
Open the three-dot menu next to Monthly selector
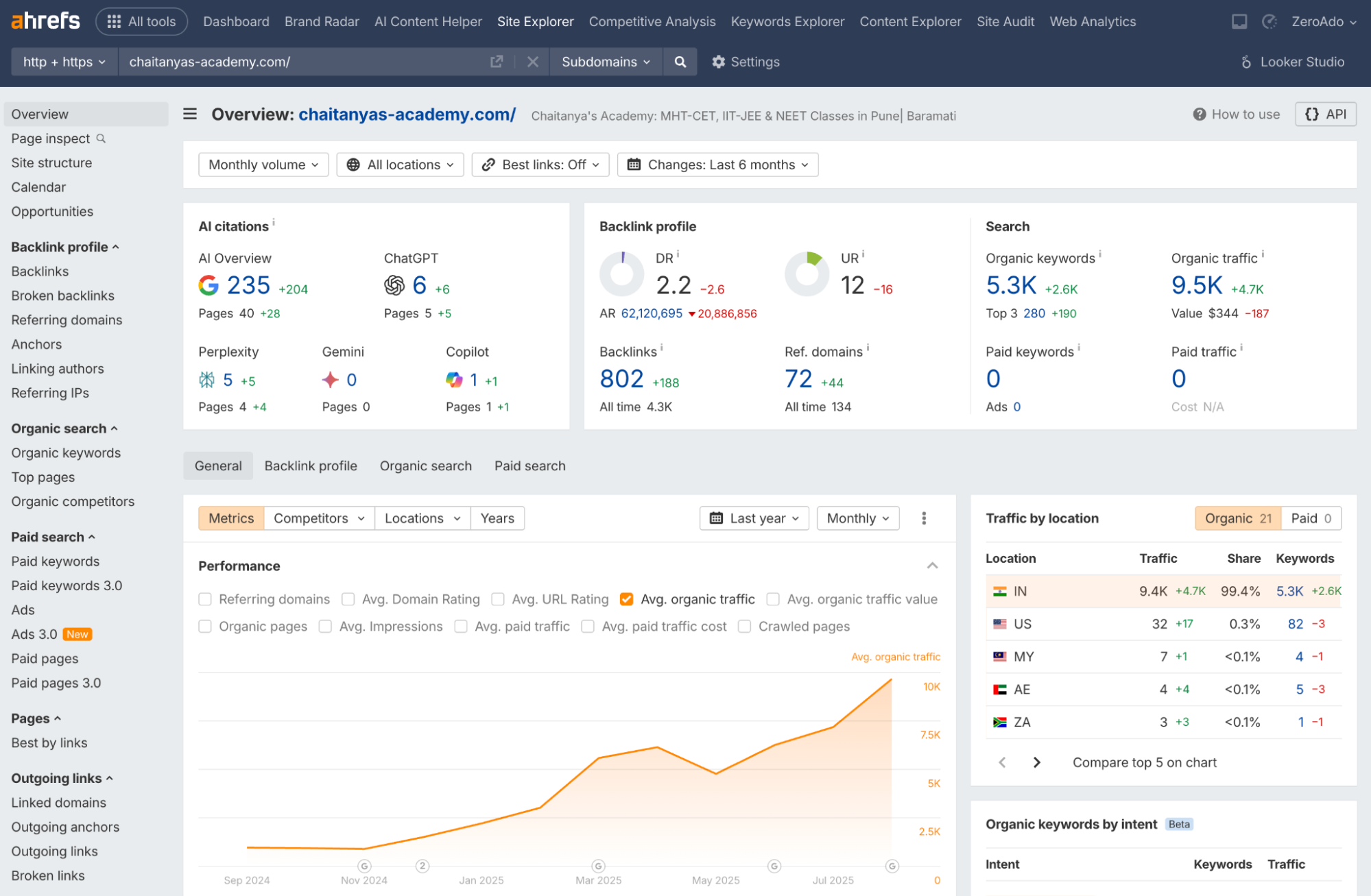coord(924,518)
